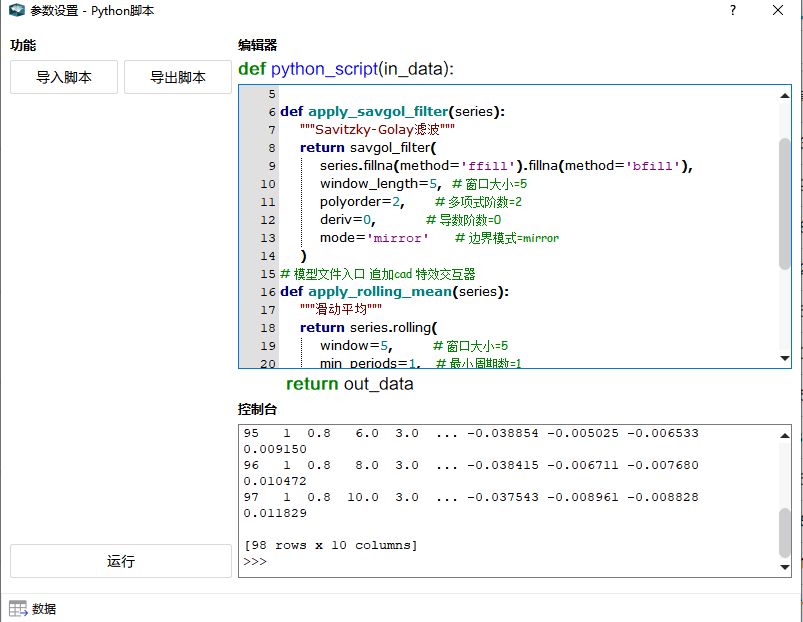The height and width of the screenshot is (622, 803).
Task: Click the help question mark button
Action: click(733, 10)
